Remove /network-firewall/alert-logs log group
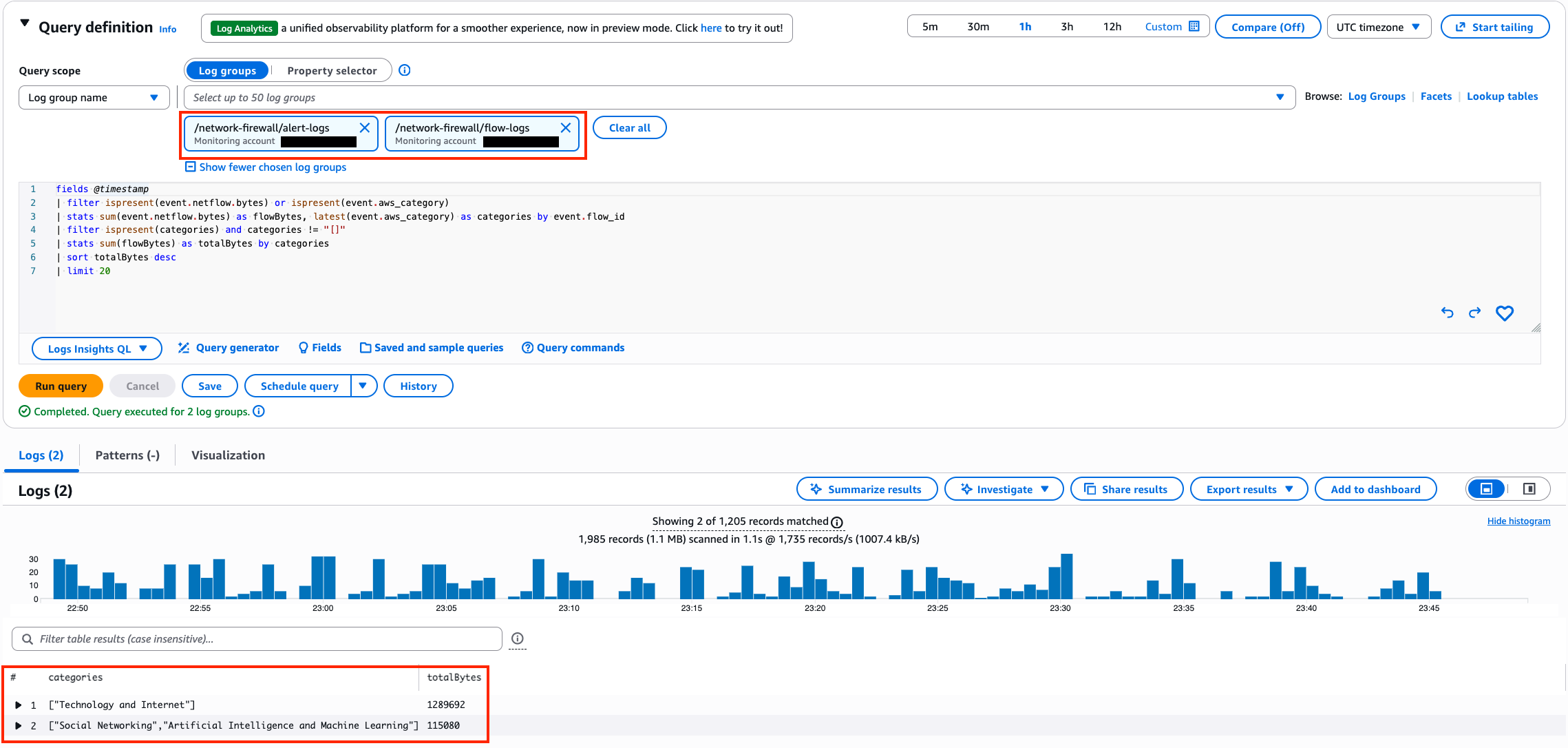The width and height of the screenshot is (1568, 748). pos(365,127)
